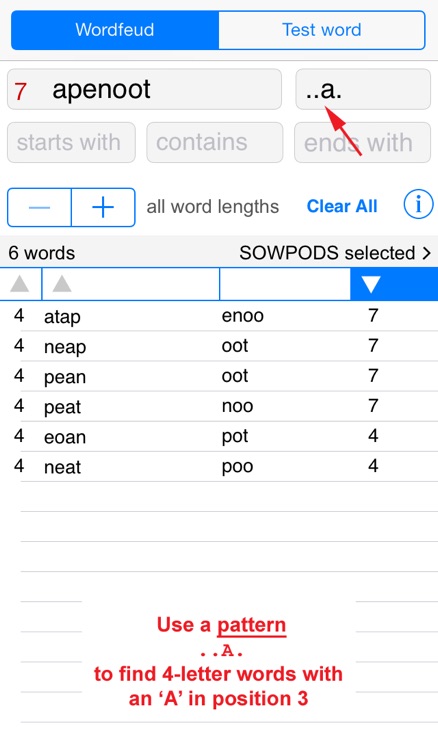This screenshot has width=438, height=750.
Task: Edit the letters field containing apenoot
Action: pos(144,89)
